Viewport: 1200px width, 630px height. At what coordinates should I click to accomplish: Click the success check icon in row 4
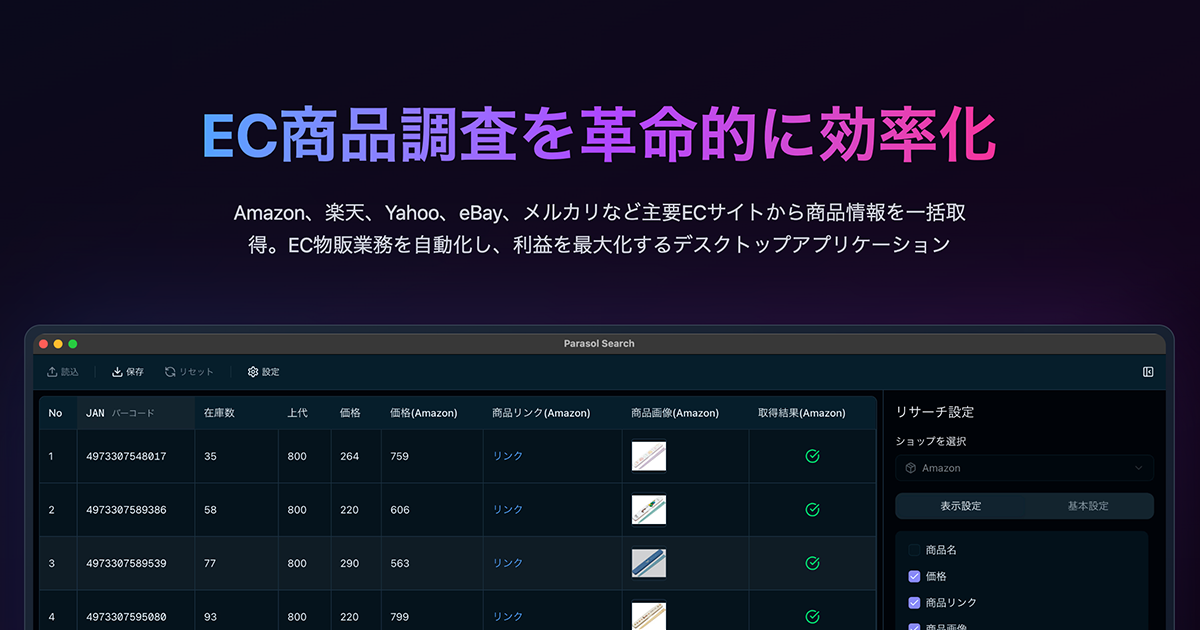pyautogui.click(x=813, y=617)
